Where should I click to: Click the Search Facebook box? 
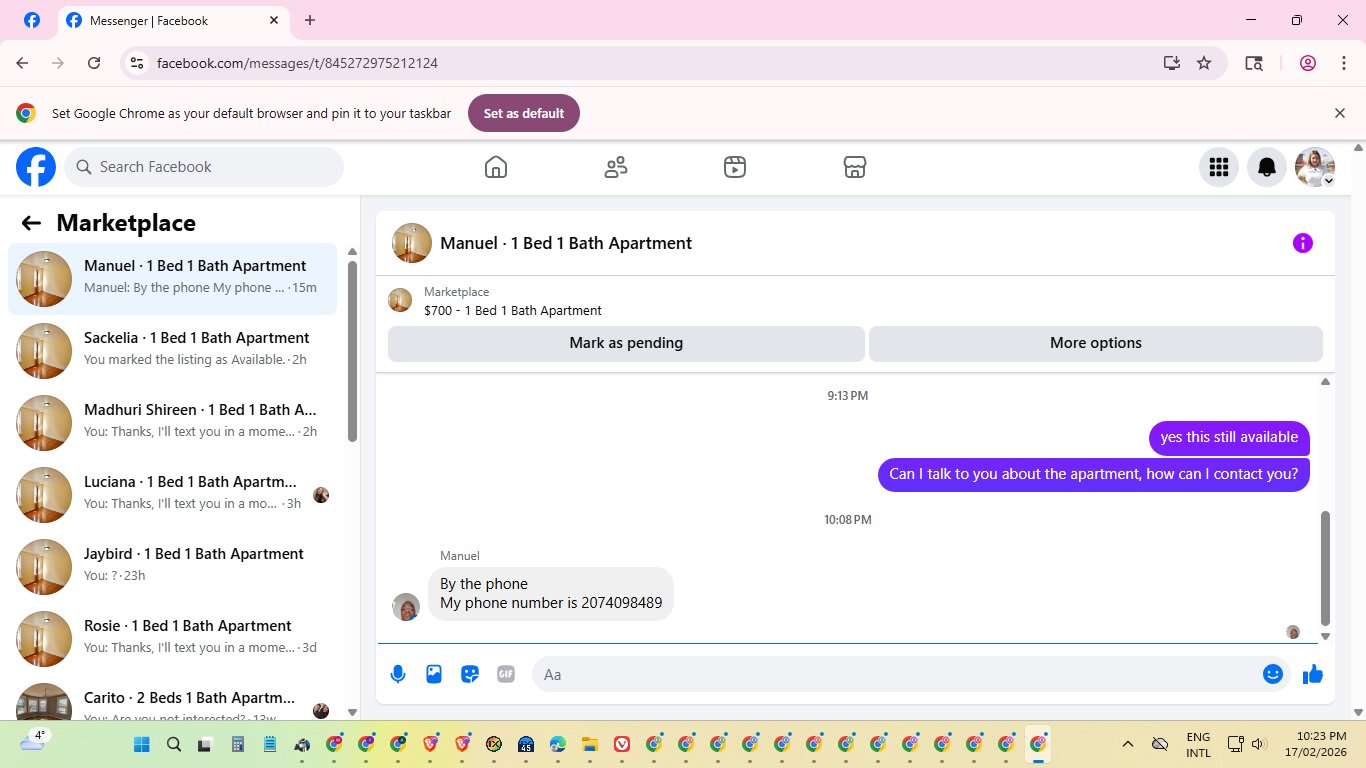(x=204, y=167)
